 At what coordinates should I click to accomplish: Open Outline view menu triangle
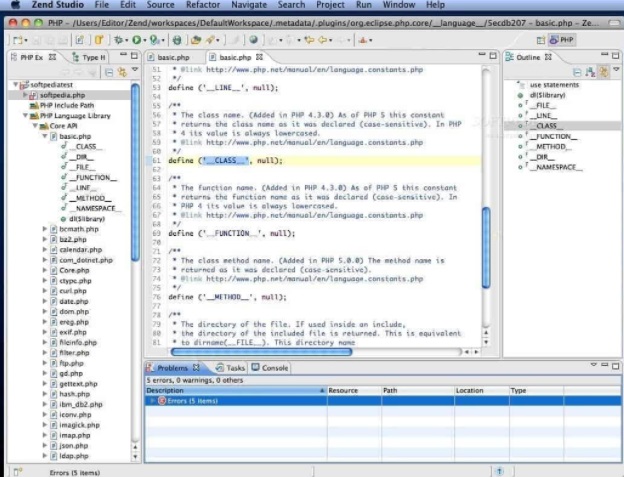pos(616,69)
